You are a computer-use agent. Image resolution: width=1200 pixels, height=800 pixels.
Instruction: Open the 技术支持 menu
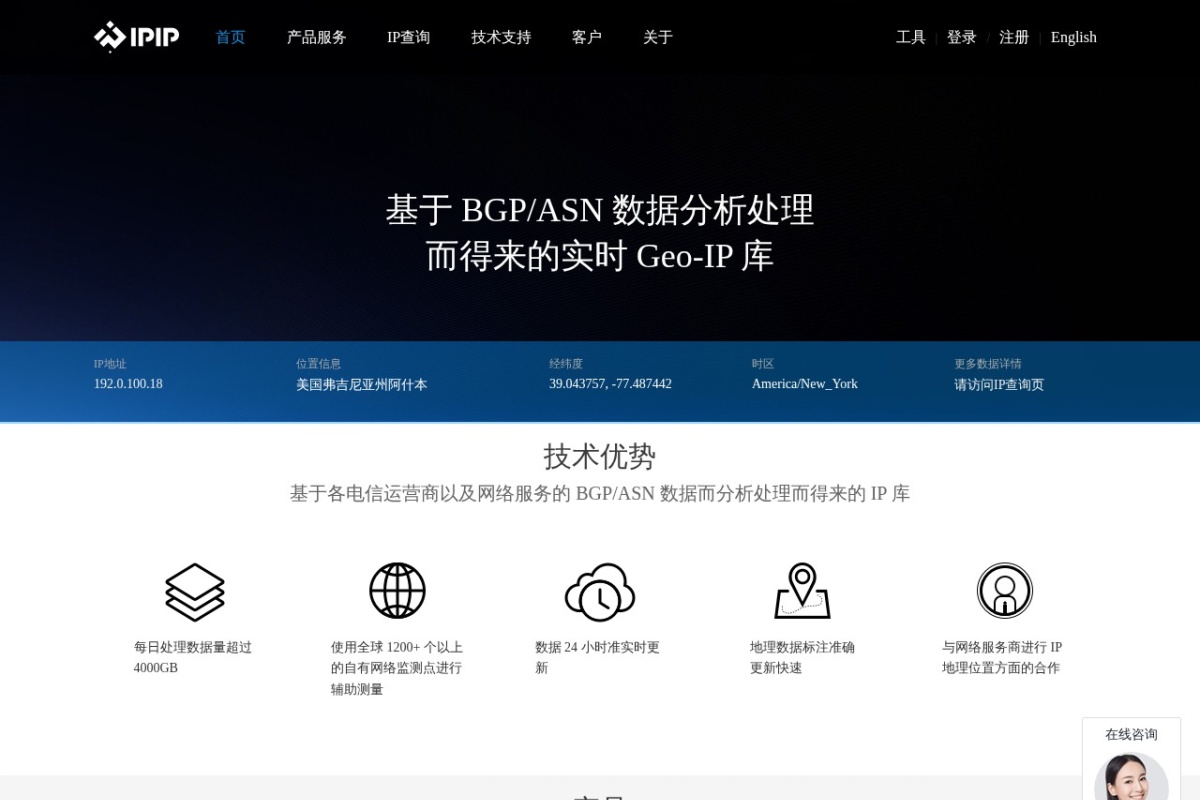tap(501, 37)
